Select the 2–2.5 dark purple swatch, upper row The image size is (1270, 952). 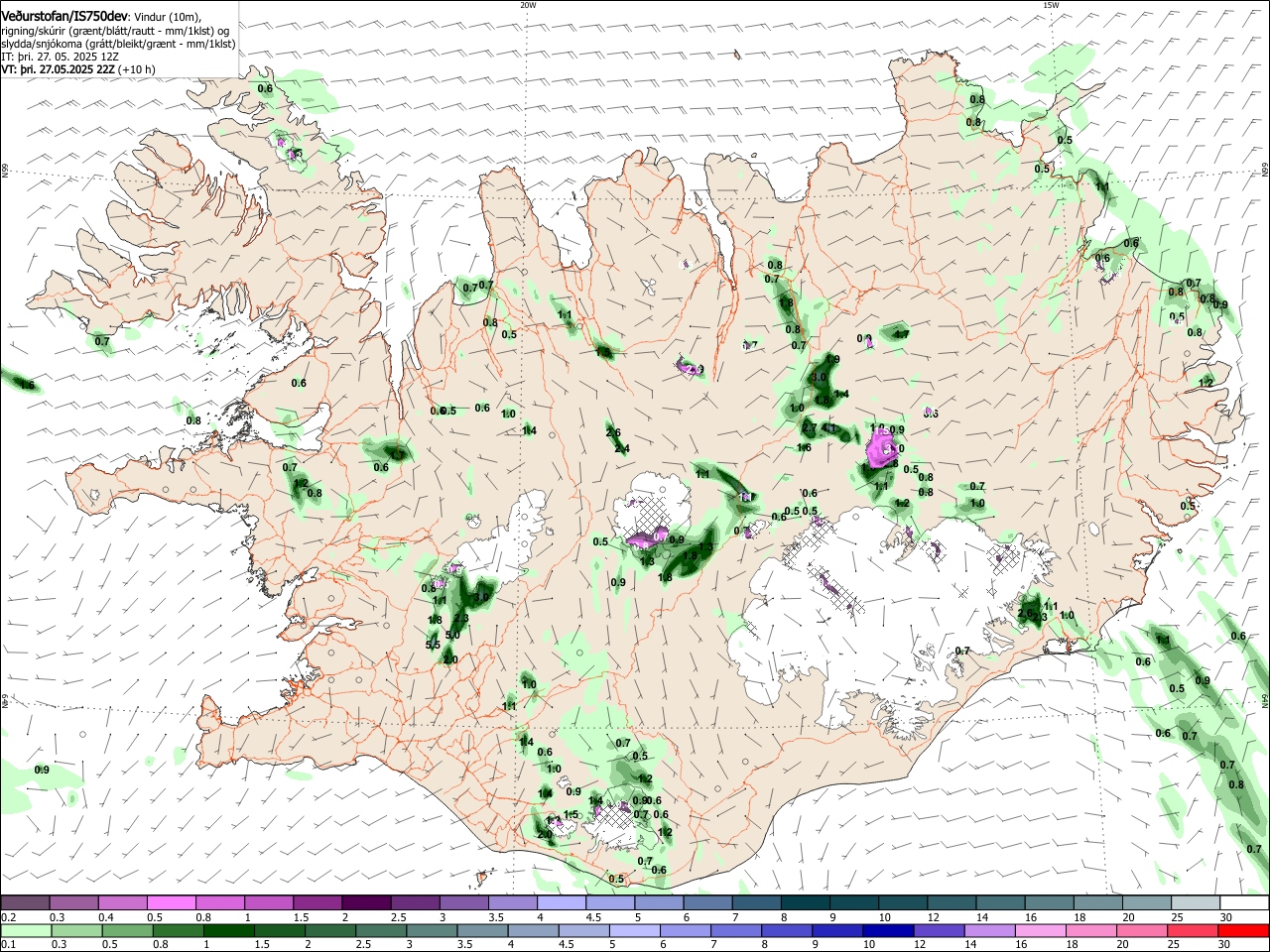click(365, 902)
